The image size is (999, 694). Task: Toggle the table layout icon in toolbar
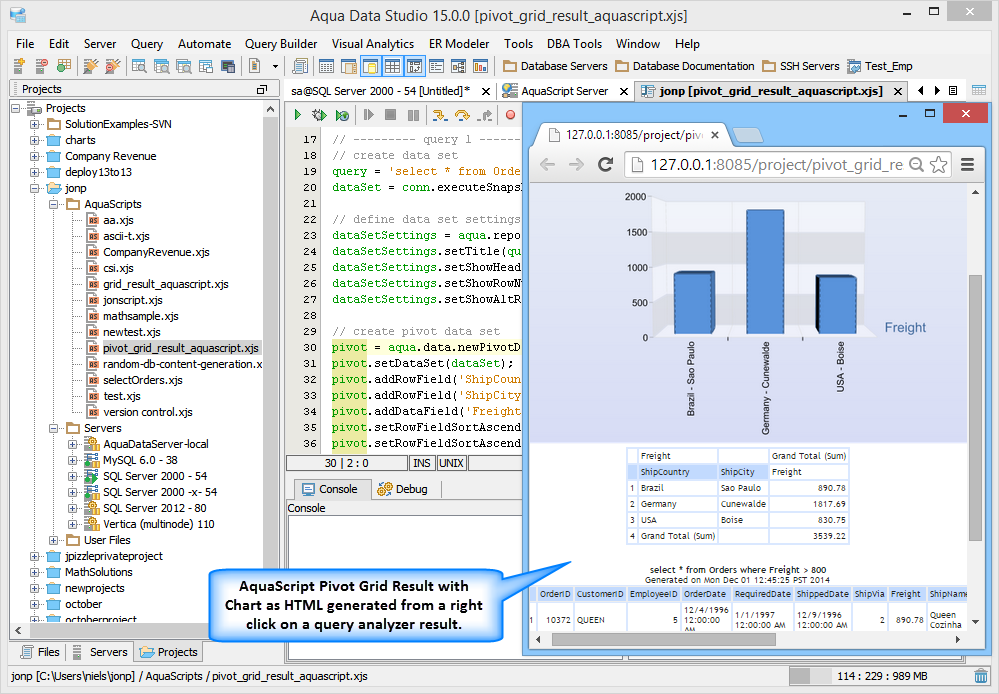pos(326,66)
